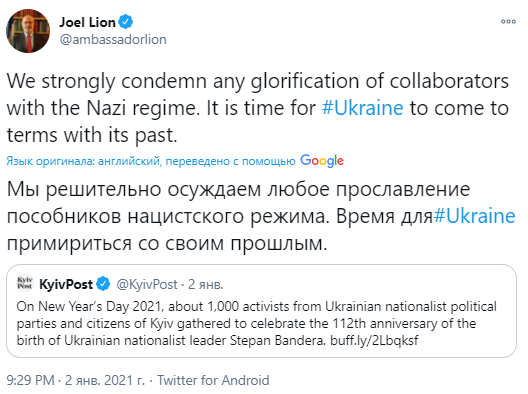Open the @KyivPost handle in quoted tweet
This screenshot has height=394, width=528.
pos(146,285)
